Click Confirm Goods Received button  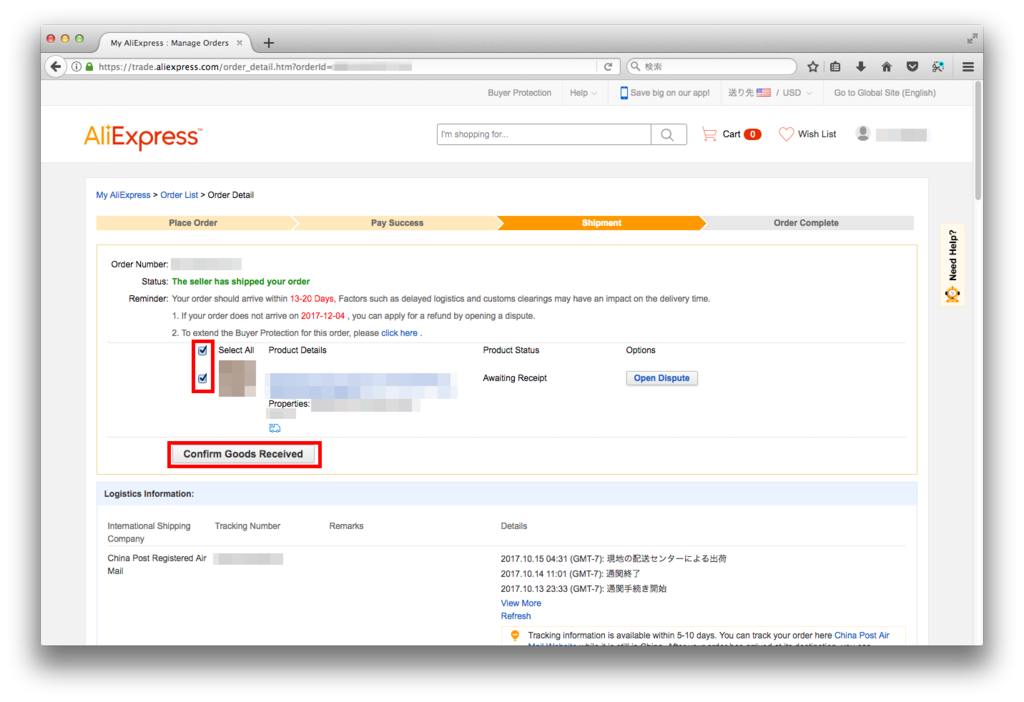click(243, 454)
